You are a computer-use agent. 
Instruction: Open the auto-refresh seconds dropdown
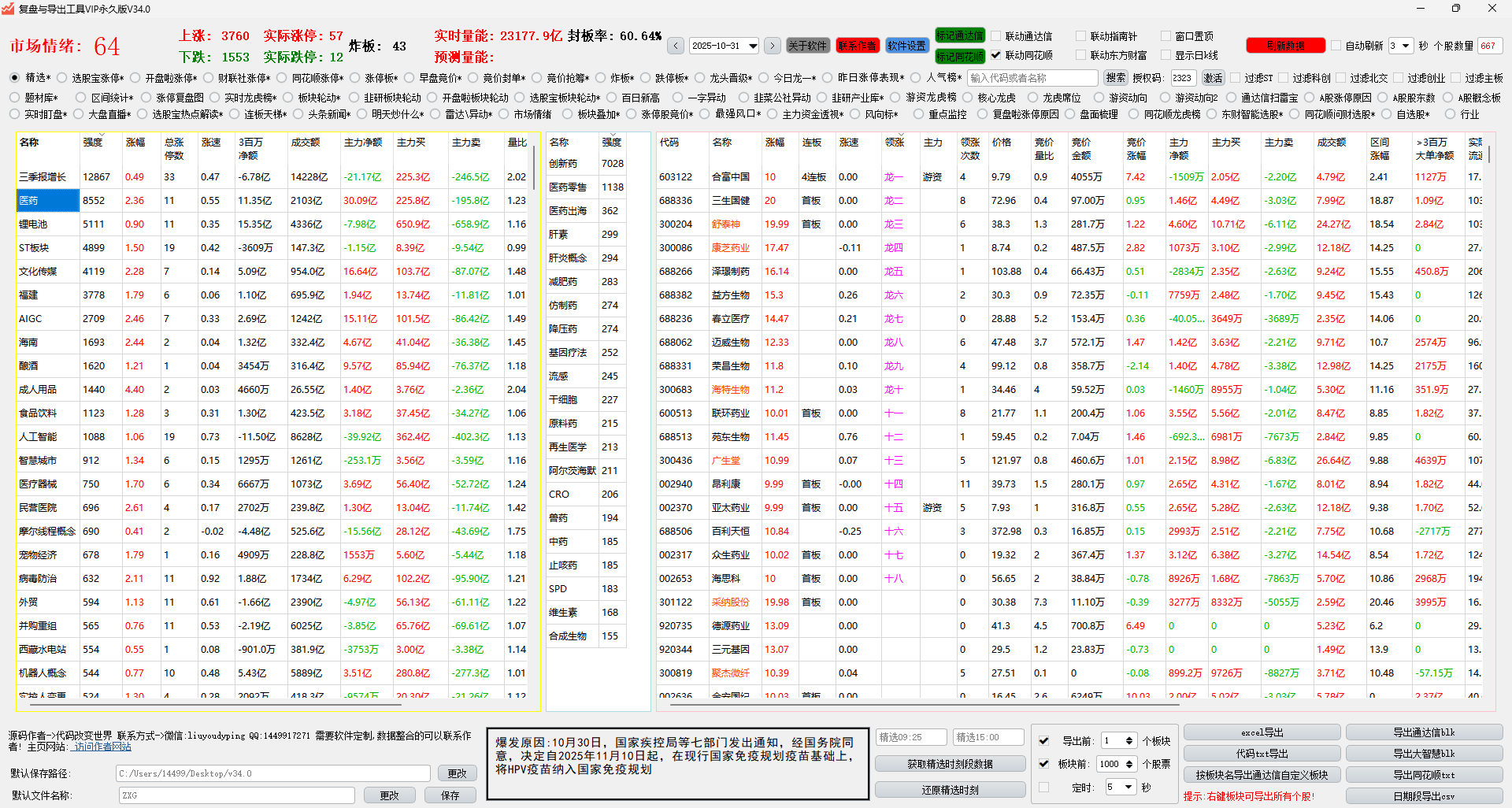(1400, 46)
